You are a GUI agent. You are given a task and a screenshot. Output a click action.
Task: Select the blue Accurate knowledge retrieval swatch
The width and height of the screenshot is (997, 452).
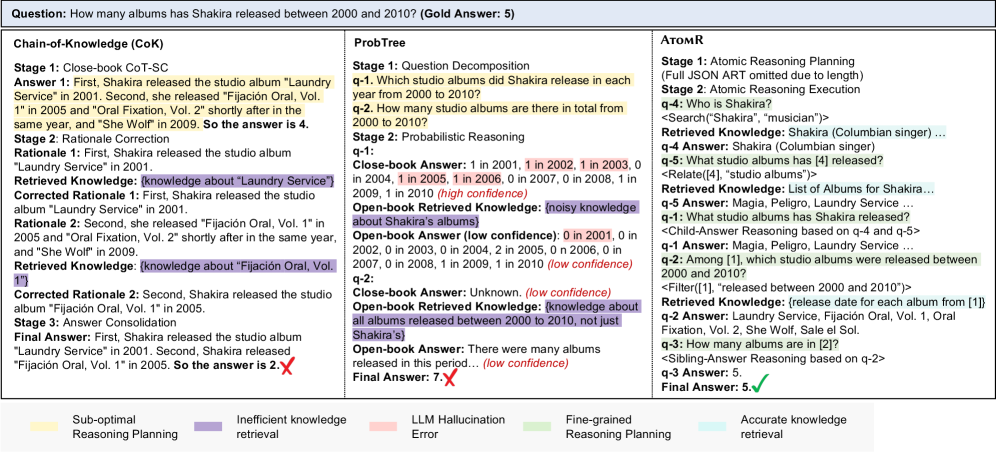tap(712, 426)
